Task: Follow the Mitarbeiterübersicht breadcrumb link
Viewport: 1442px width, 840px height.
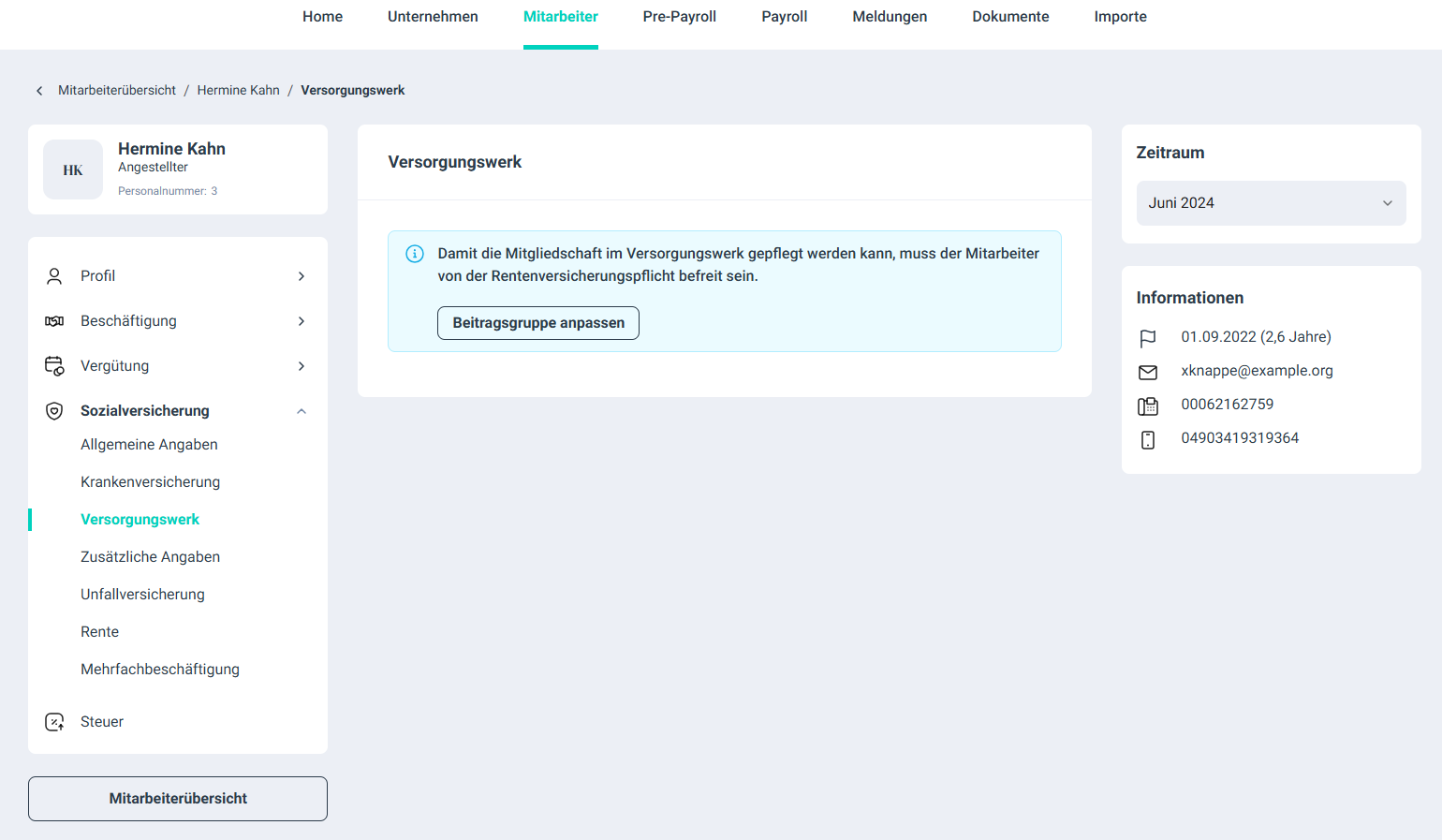Action: [117, 91]
